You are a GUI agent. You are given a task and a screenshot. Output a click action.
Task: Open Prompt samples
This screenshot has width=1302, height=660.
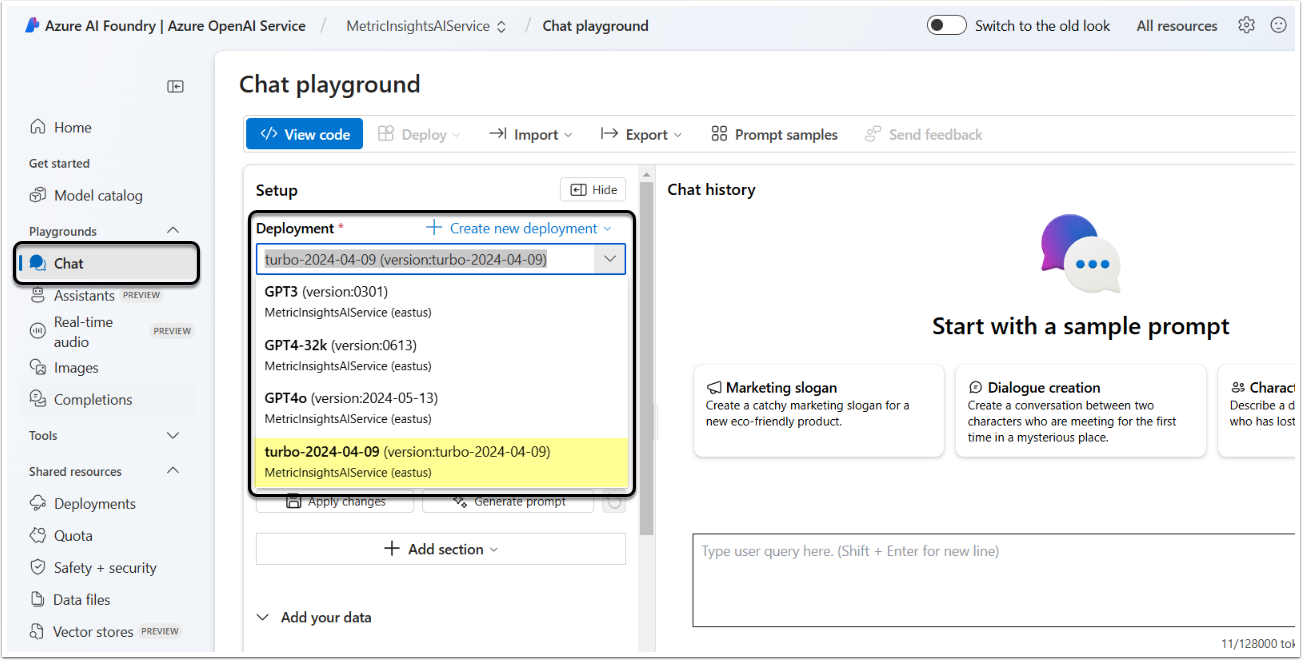[775, 134]
